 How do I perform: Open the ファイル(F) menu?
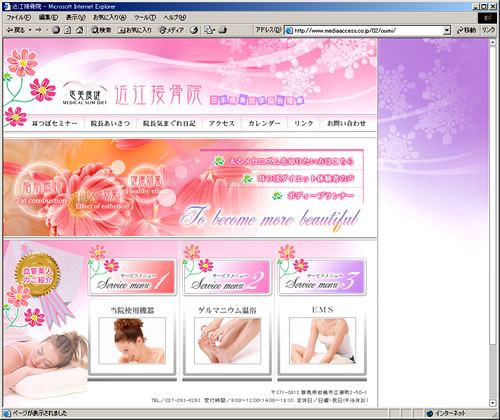point(19,17)
